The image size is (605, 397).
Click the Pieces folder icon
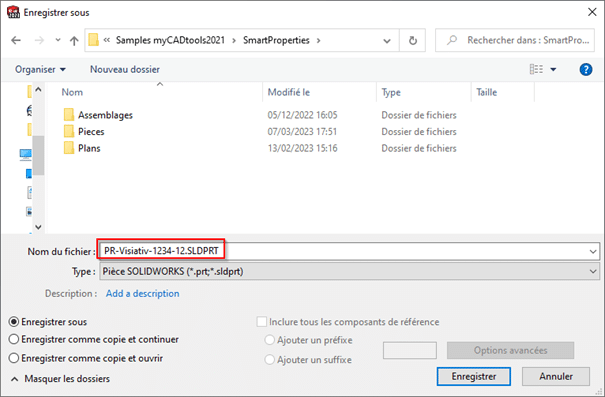(x=69, y=131)
